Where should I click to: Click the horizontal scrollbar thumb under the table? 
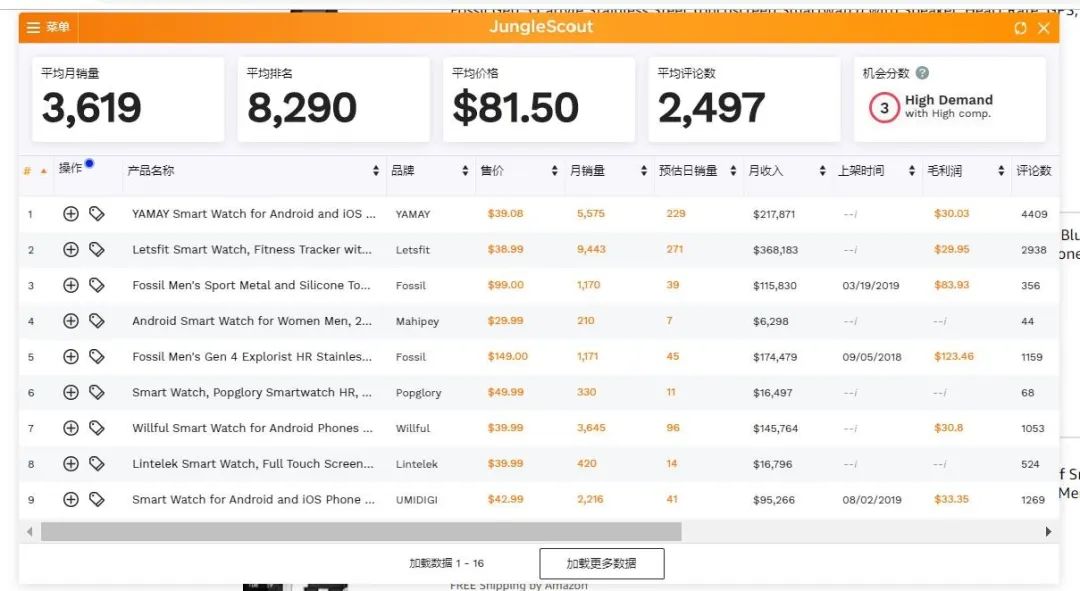(x=360, y=531)
